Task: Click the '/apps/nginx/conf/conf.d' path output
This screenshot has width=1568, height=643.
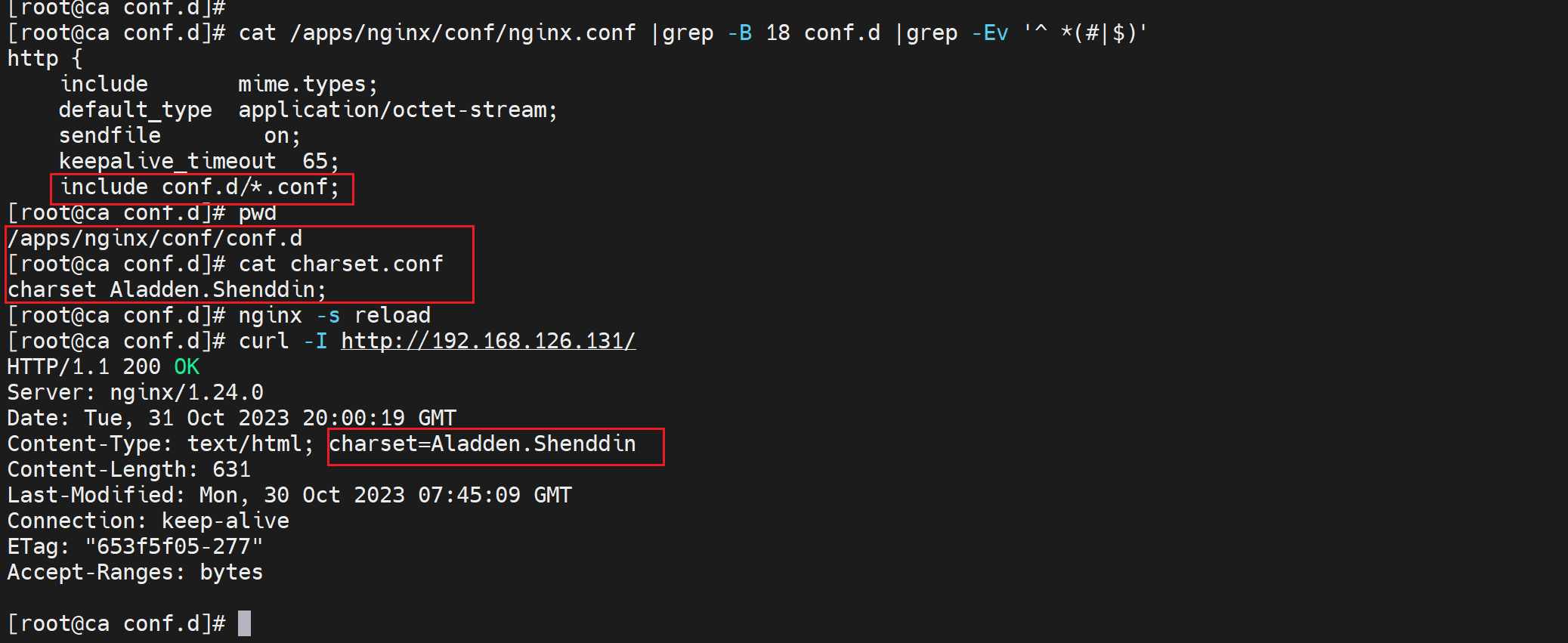Action: click(x=155, y=239)
